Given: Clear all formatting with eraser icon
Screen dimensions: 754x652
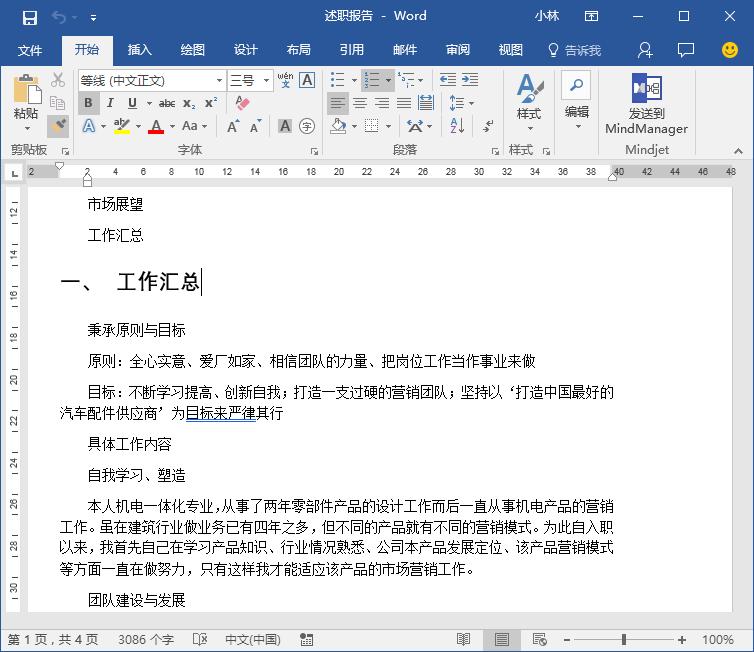Looking at the screenshot, I should tap(242, 103).
